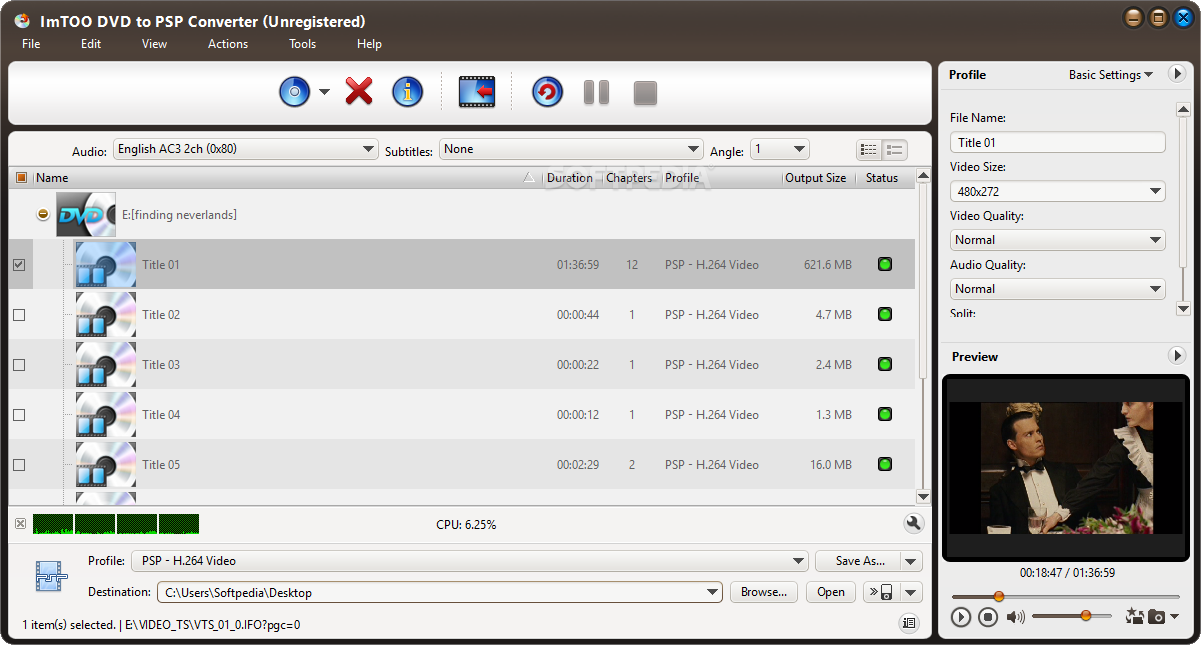Open the Edit menu
Image resolution: width=1201 pixels, height=645 pixels.
tap(91, 44)
